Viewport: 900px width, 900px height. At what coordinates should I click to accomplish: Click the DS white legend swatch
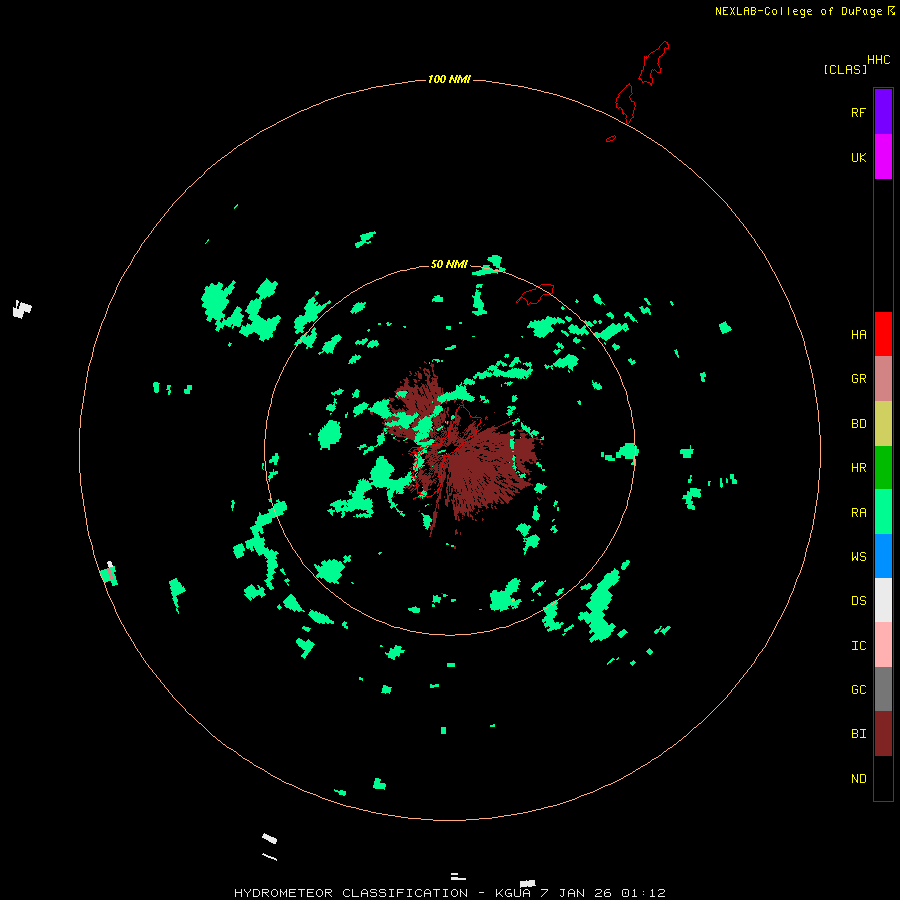click(883, 600)
